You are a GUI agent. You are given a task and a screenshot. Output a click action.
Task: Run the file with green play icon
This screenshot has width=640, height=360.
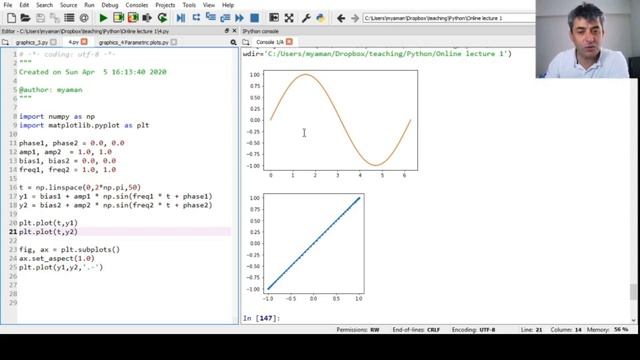(103, 18)
